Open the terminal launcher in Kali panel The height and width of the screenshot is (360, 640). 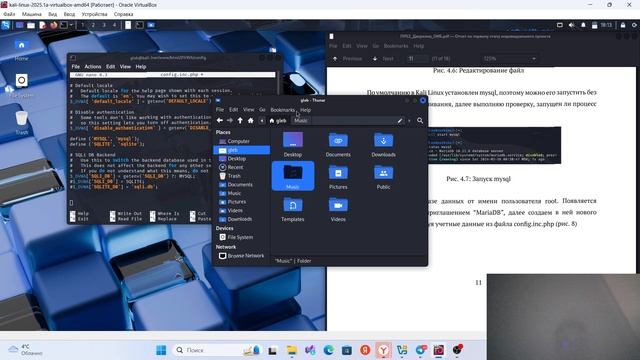click(64, 25)
